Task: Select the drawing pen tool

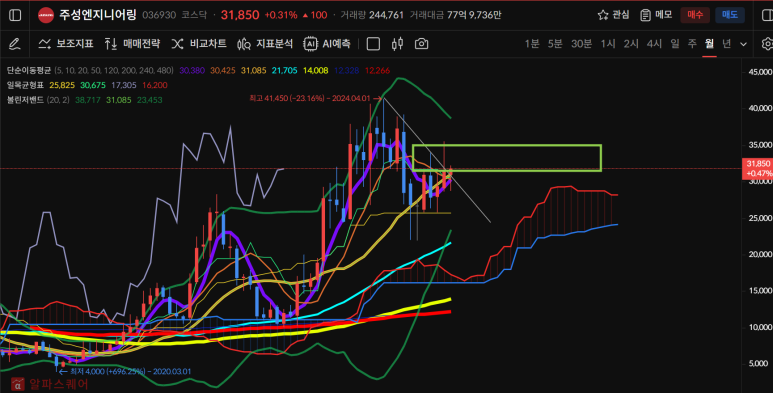Action: (15, 44)
